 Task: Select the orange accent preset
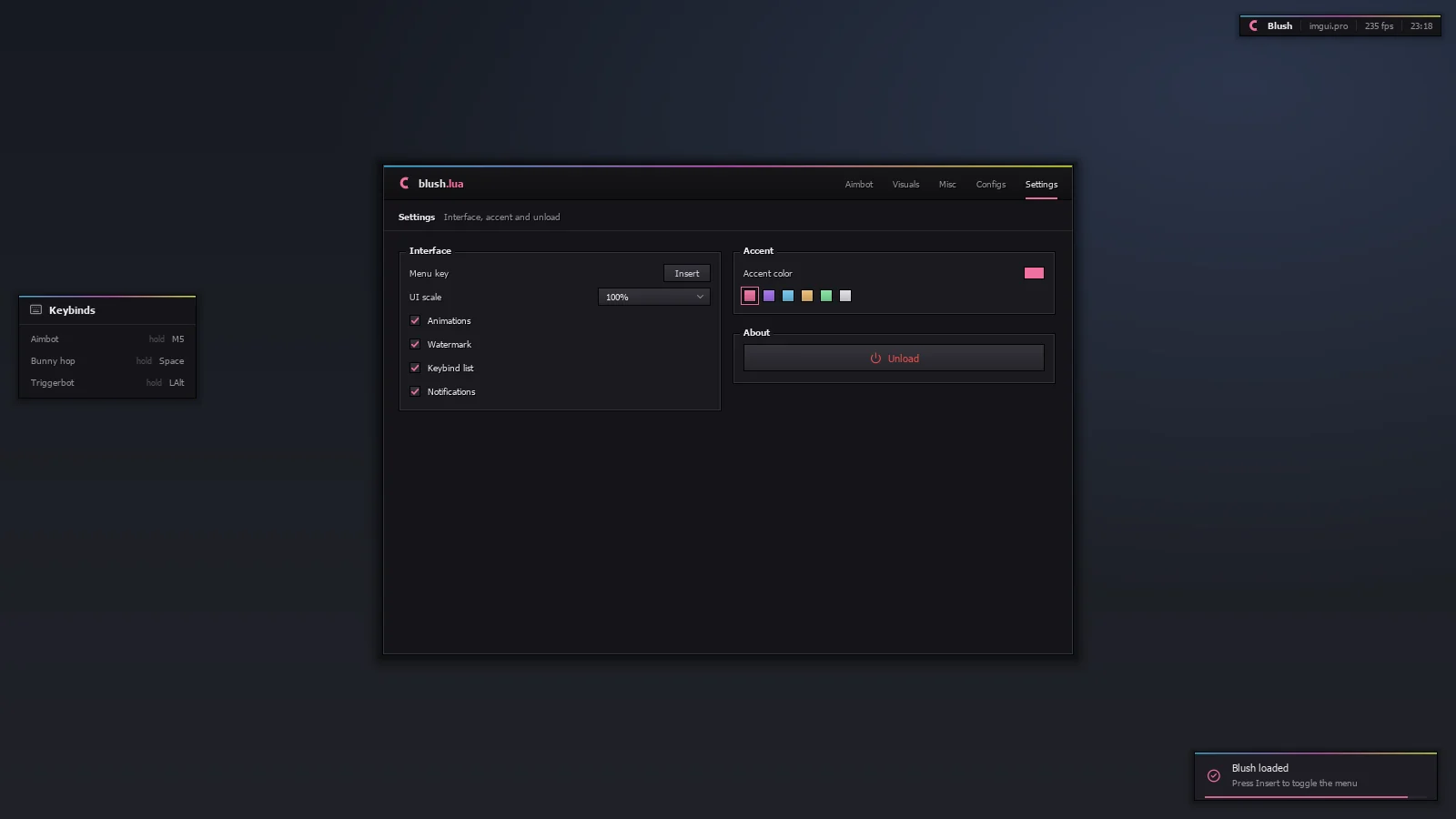807,296
